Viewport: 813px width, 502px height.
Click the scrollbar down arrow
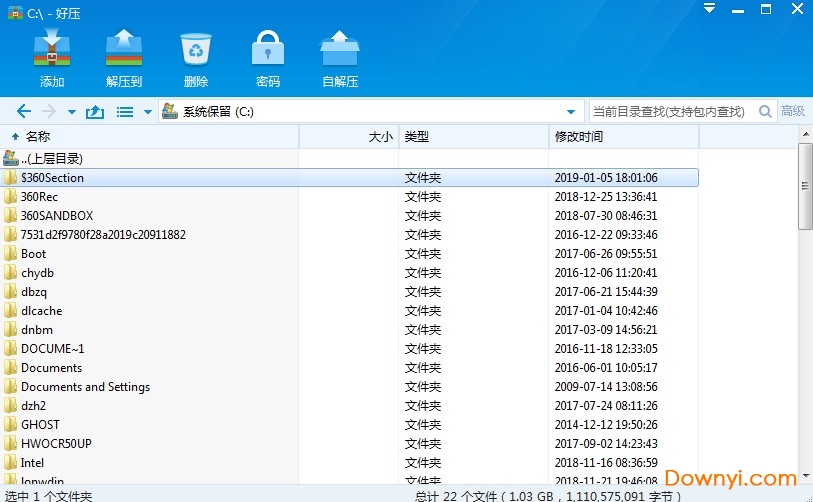click(x=805, y=476)
